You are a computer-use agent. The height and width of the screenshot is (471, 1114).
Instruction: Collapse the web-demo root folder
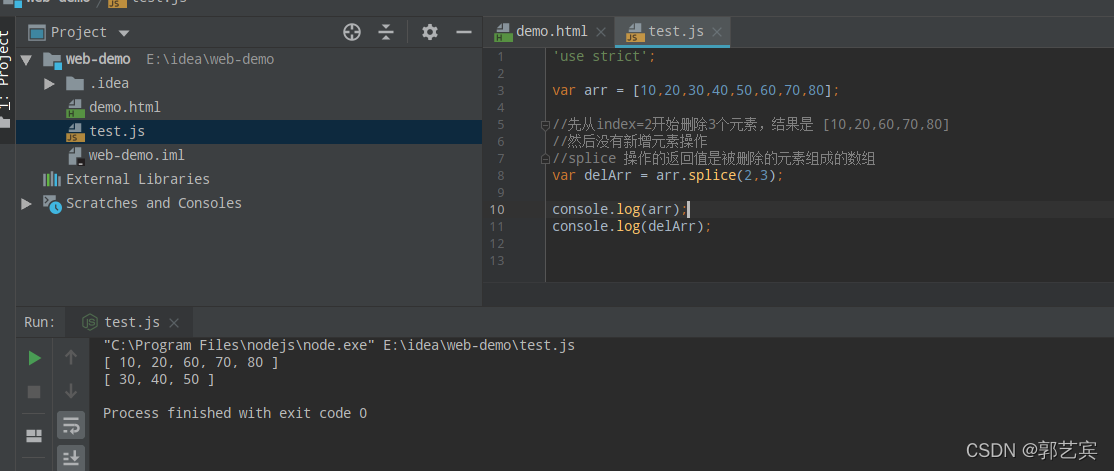[26, 60]
